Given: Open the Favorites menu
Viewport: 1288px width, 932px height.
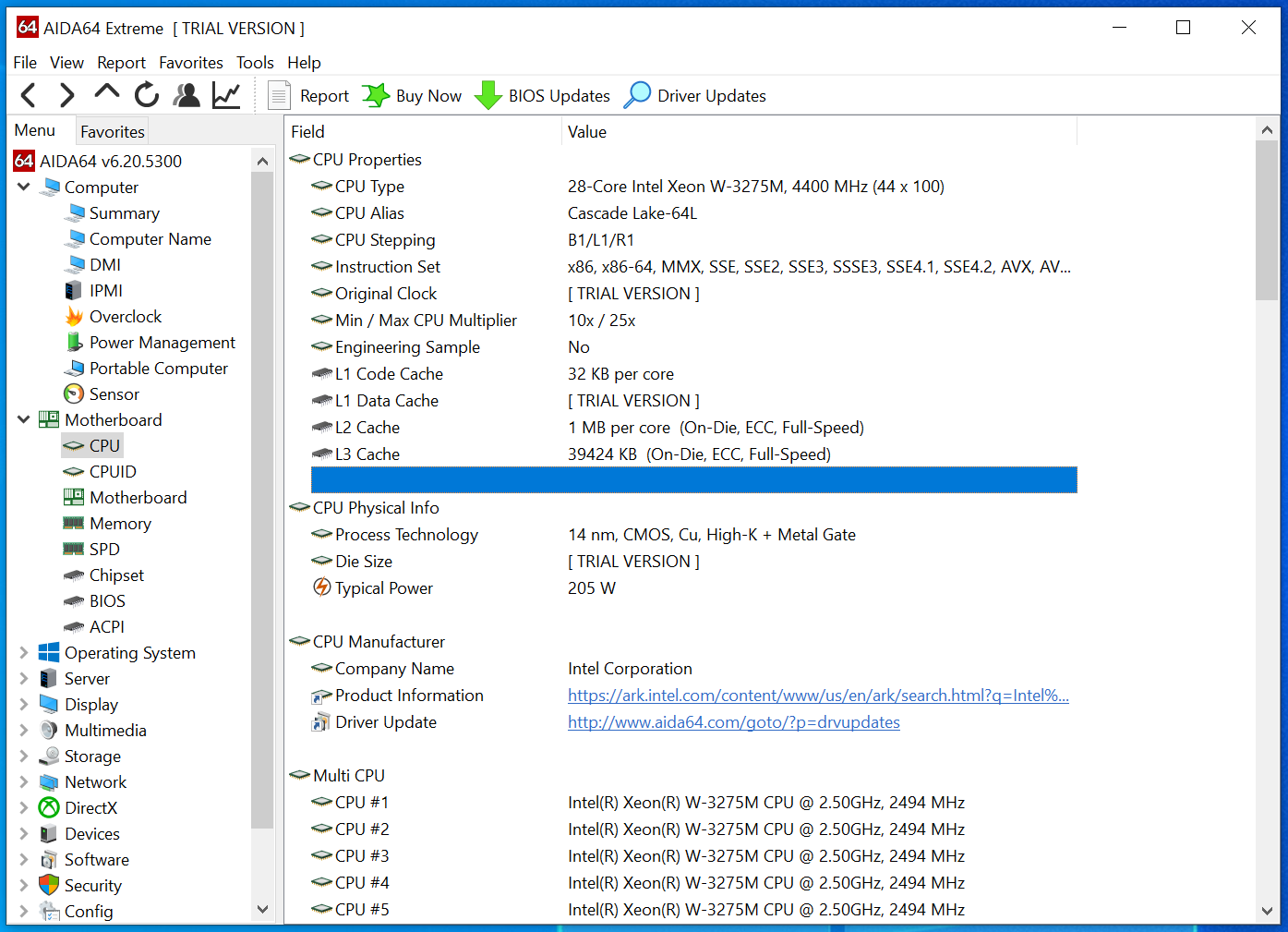Looking at the screenshot, I should click(190, 62).
